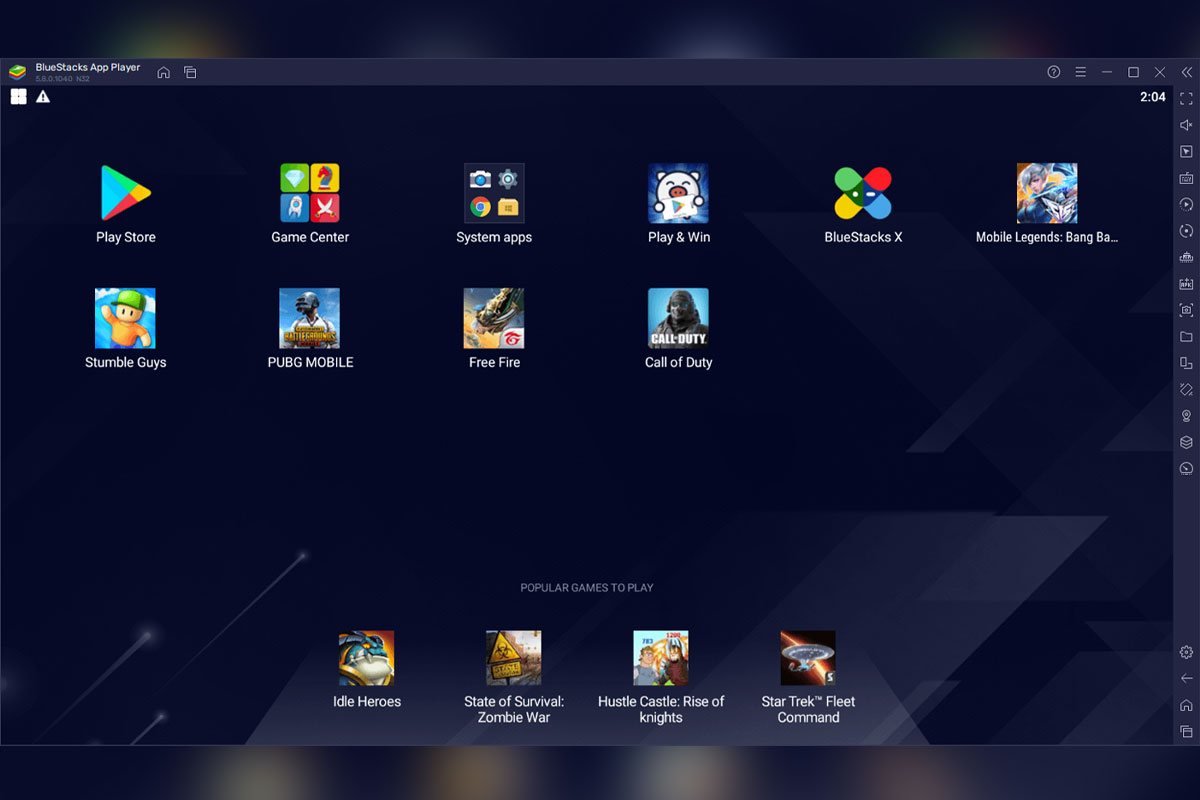This screenshot has height=800, width=1200.
Task: Click the 'BlueStacks App Player' title text
Action: 88,68
